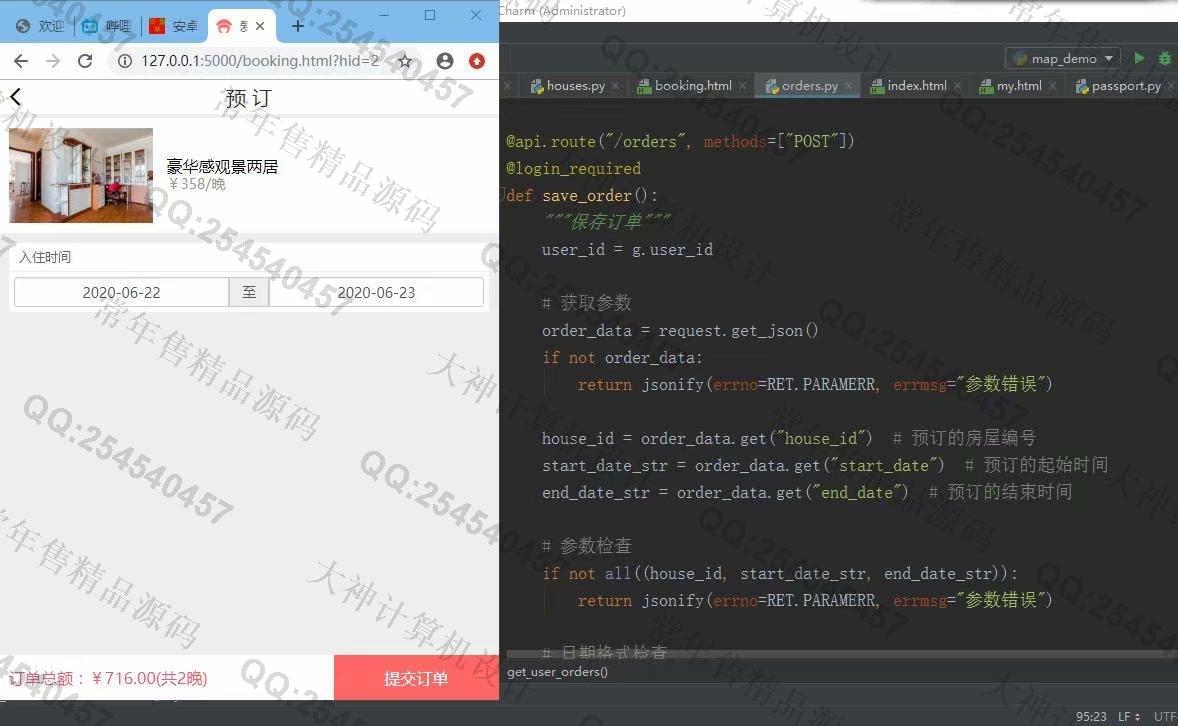The height and width of the screenshot is (726, 1178).
Task: Maximize the Chrome window
Action: 430,15
